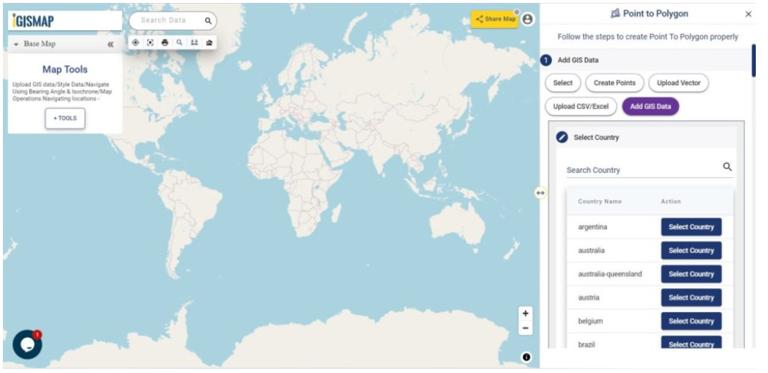The image size is (768, 373).
Task: Collapse the left panel with double chevron
Action: click(111, 44)
